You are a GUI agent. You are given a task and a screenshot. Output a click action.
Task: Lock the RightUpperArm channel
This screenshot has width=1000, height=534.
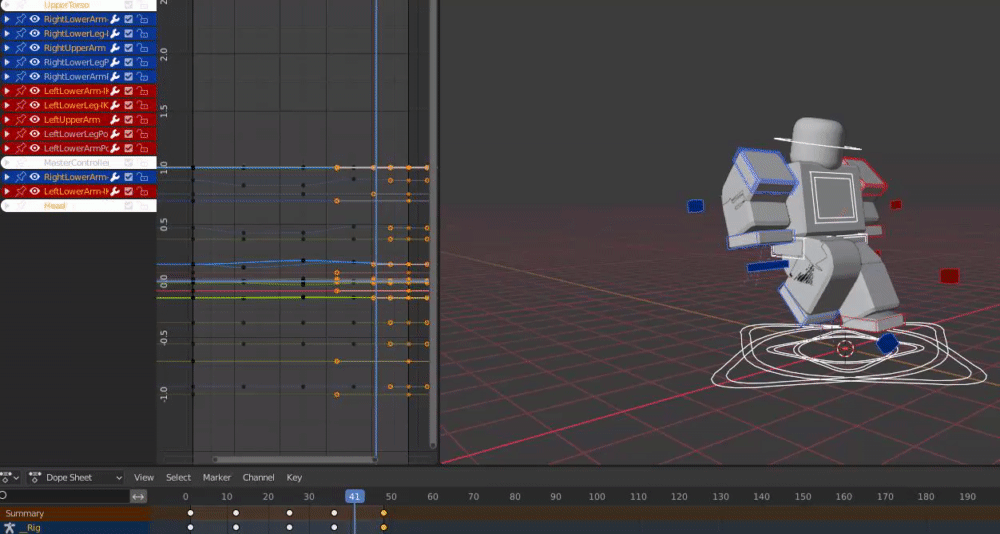[143, 48]
